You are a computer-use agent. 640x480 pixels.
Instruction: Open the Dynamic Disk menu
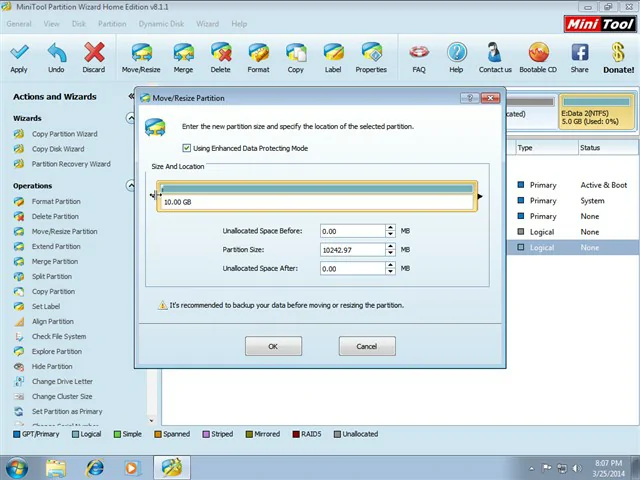point(161,24)
